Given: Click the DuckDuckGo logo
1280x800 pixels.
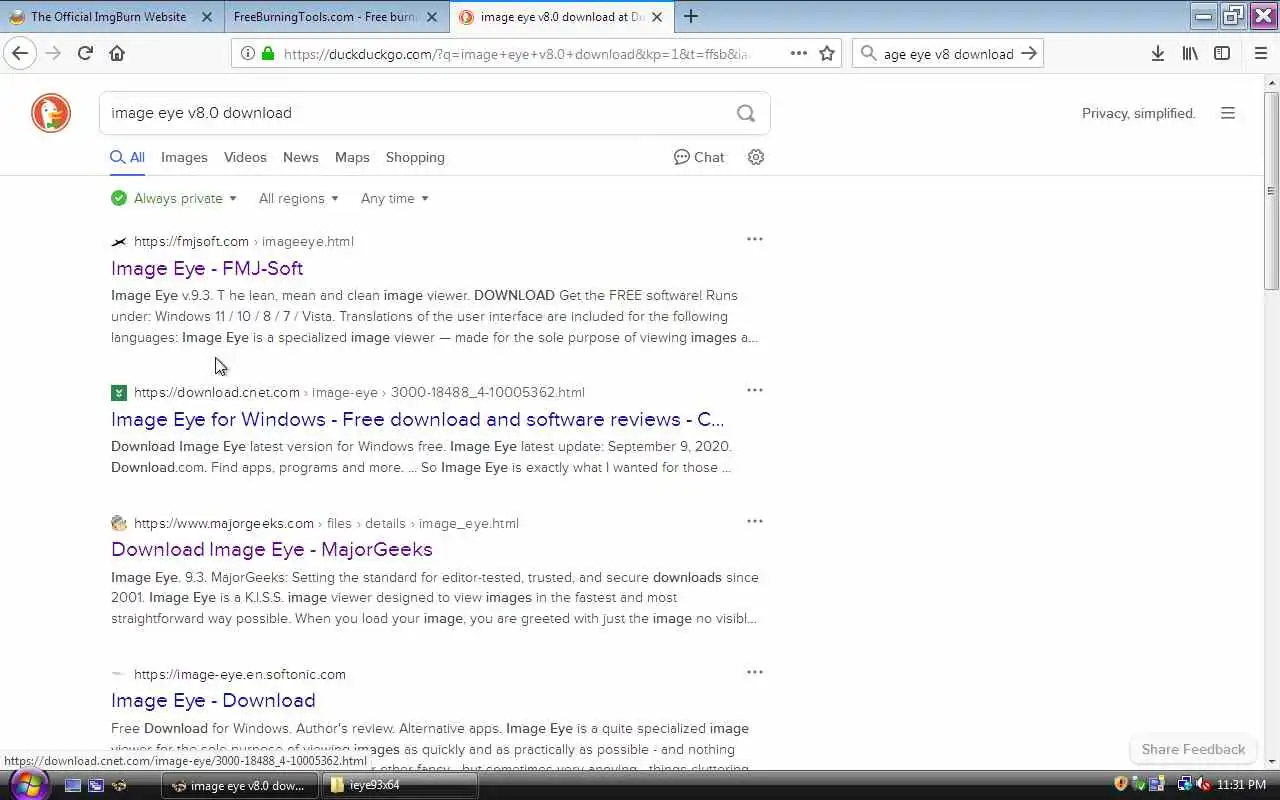Looking at the screenshot, I should click(x=51, y=113).
